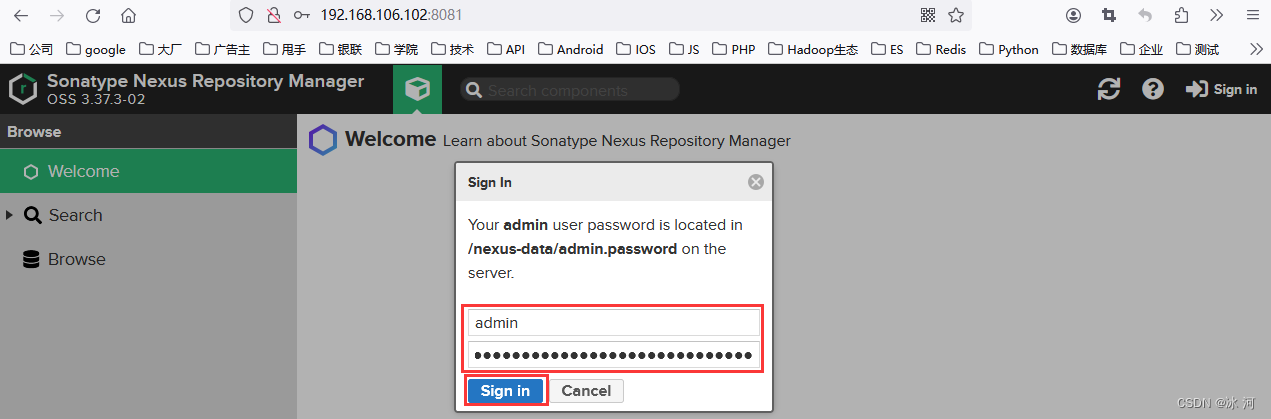This screenshot has width=1271, height=419.
Task: Open the browser extensions puzzle icon
Action: 1181,15
